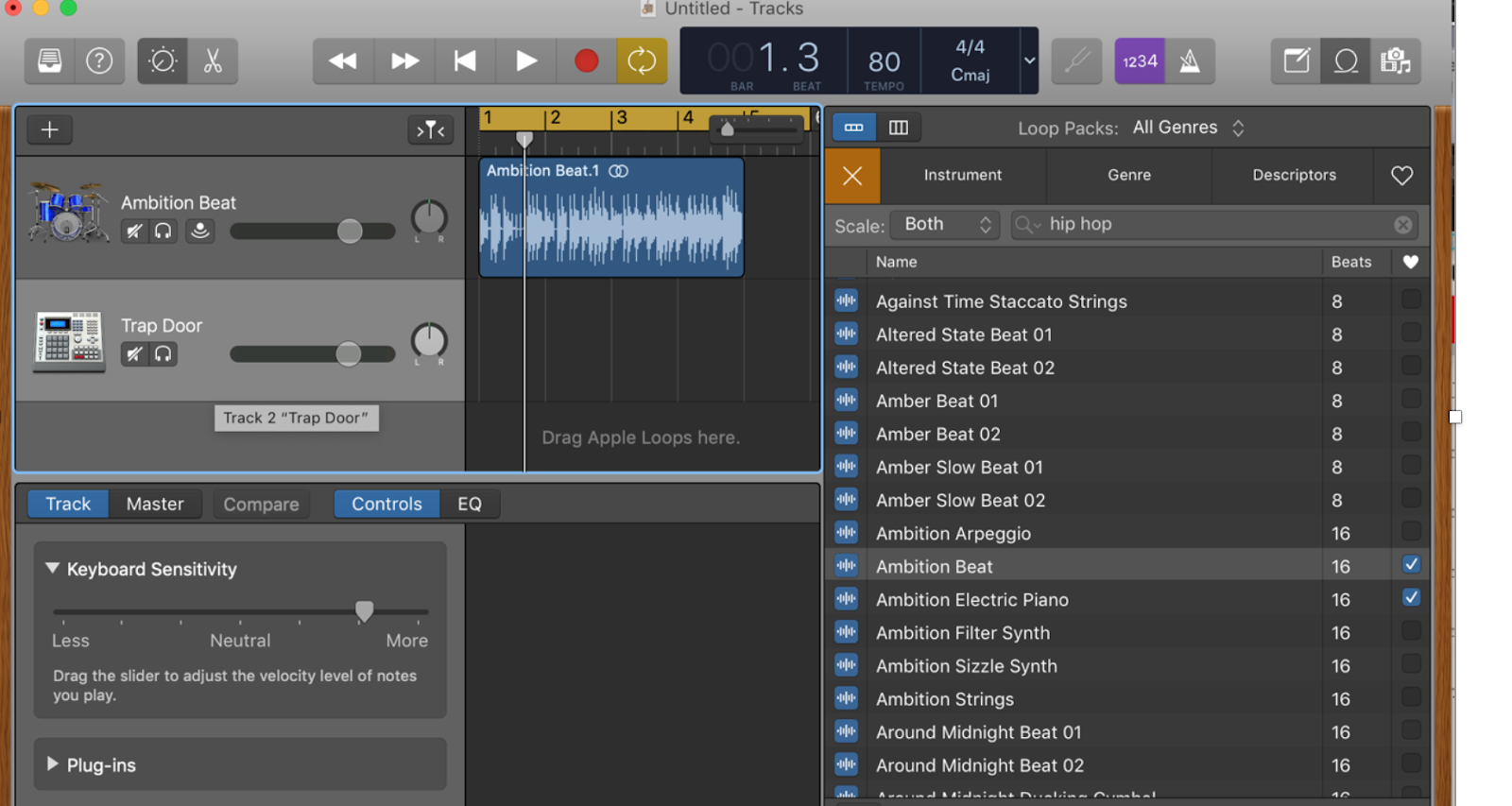
Task: Open the Scissors editor button
Action: (x=213, y=61)
